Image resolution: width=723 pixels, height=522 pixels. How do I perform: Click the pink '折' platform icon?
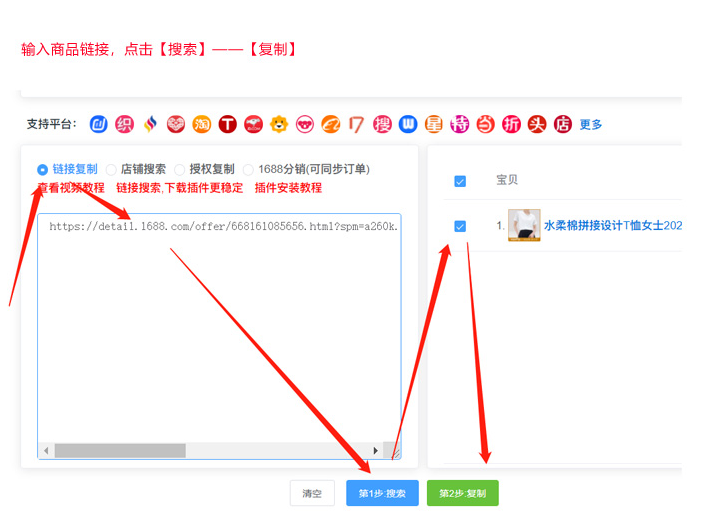[x=511, y=124]
